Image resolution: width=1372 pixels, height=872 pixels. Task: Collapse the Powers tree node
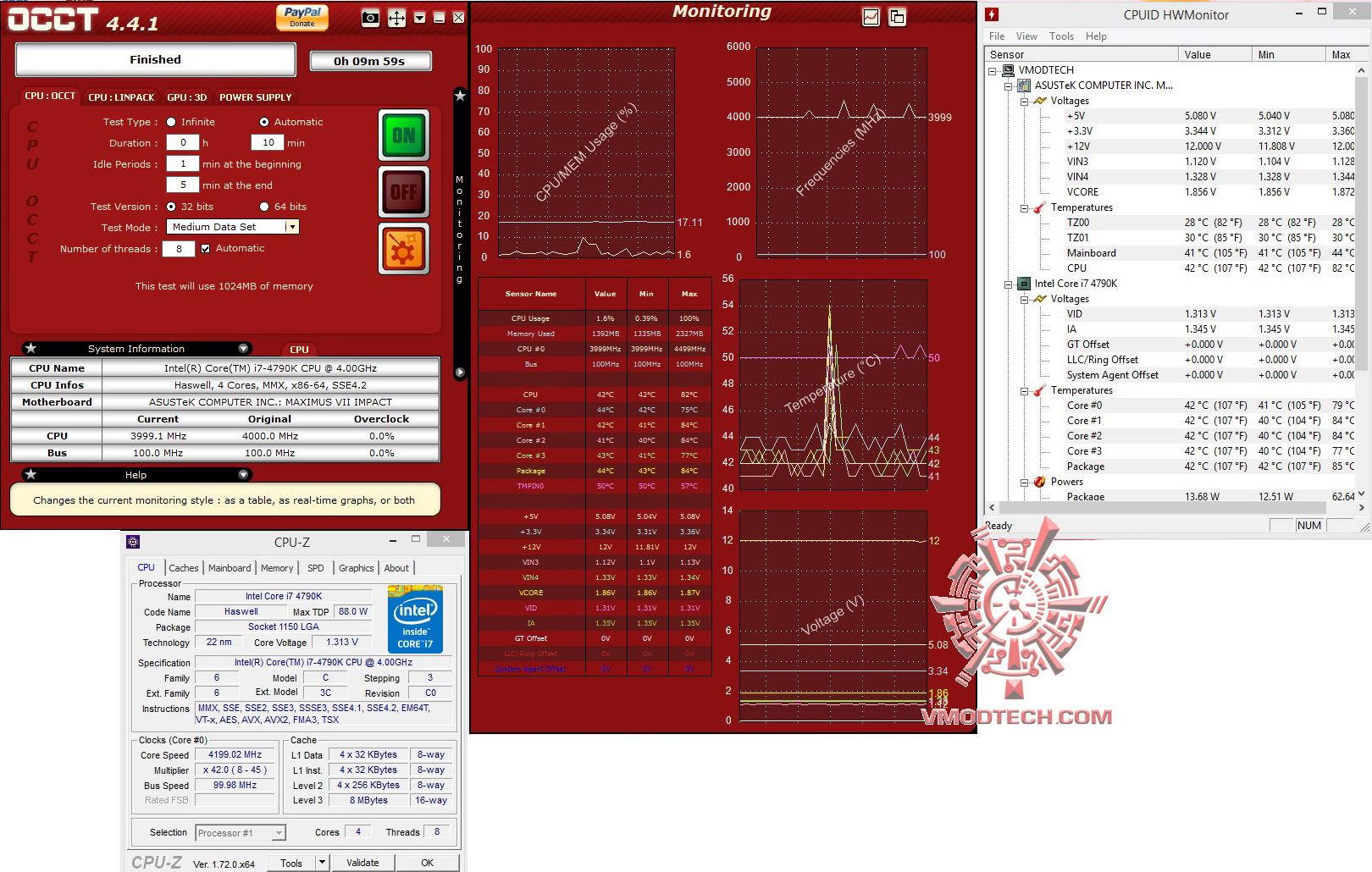[x=1023, y=483]
